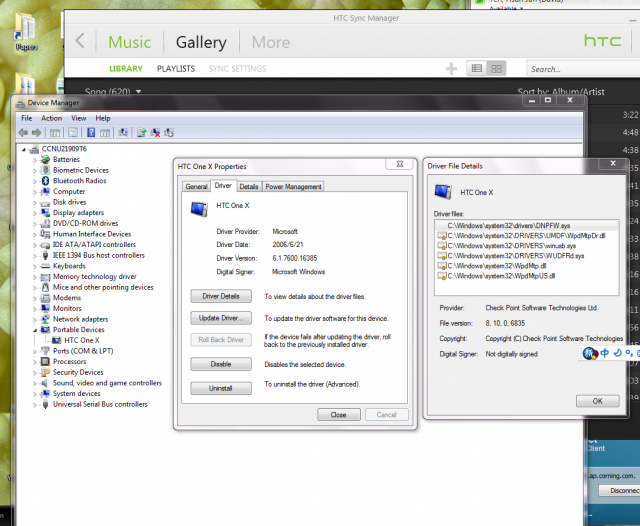Click the plus add icon in HTC Sync Manager
Screen dimensions: 640x526
tap(451, 69)
